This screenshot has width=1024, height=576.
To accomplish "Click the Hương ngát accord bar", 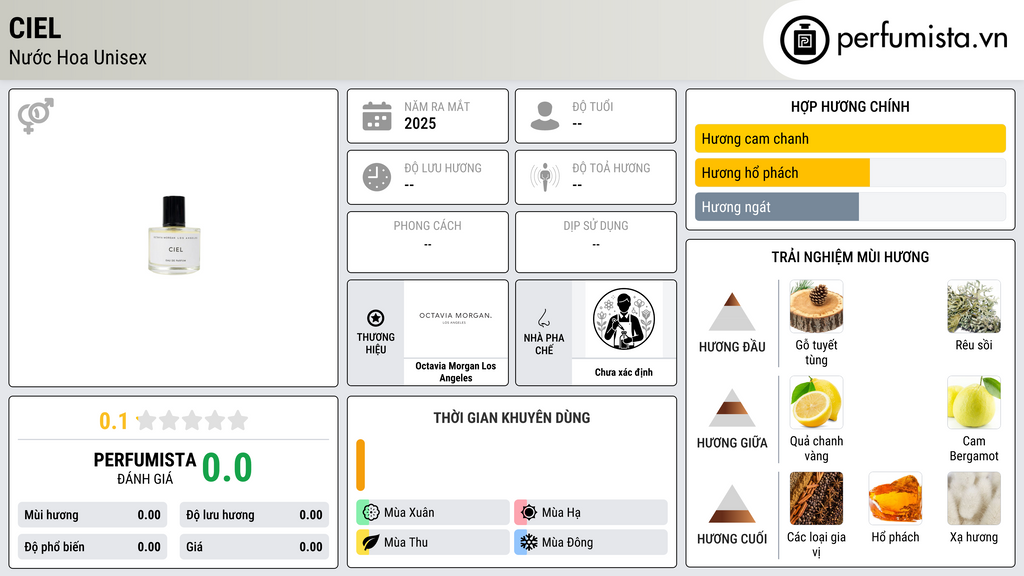I will point(850,207).
